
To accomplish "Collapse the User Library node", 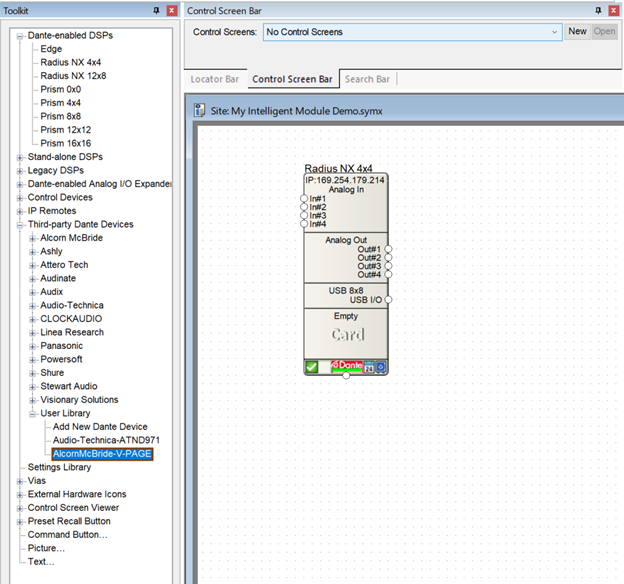I will point(32,414).
